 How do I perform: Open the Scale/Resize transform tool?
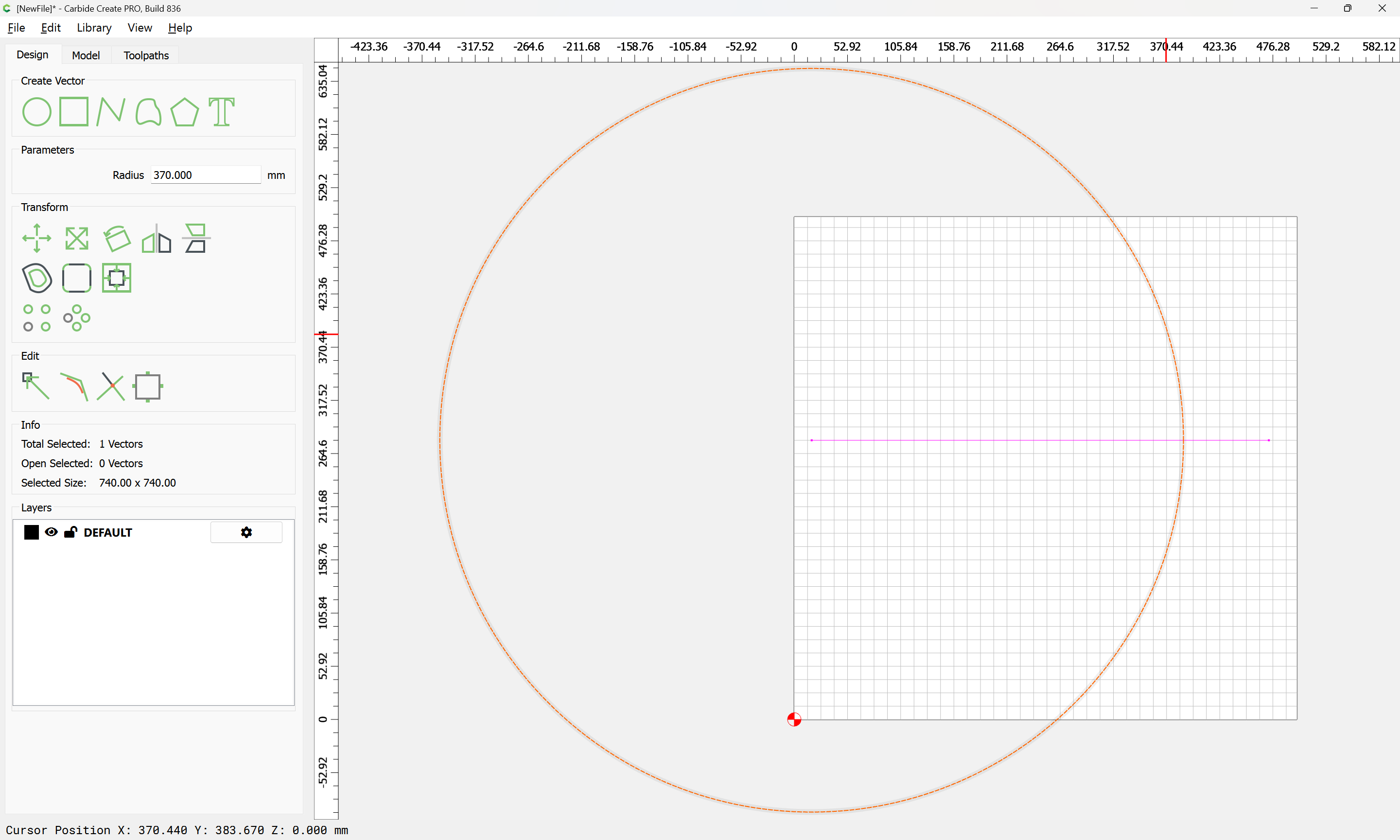pos(76,238)
